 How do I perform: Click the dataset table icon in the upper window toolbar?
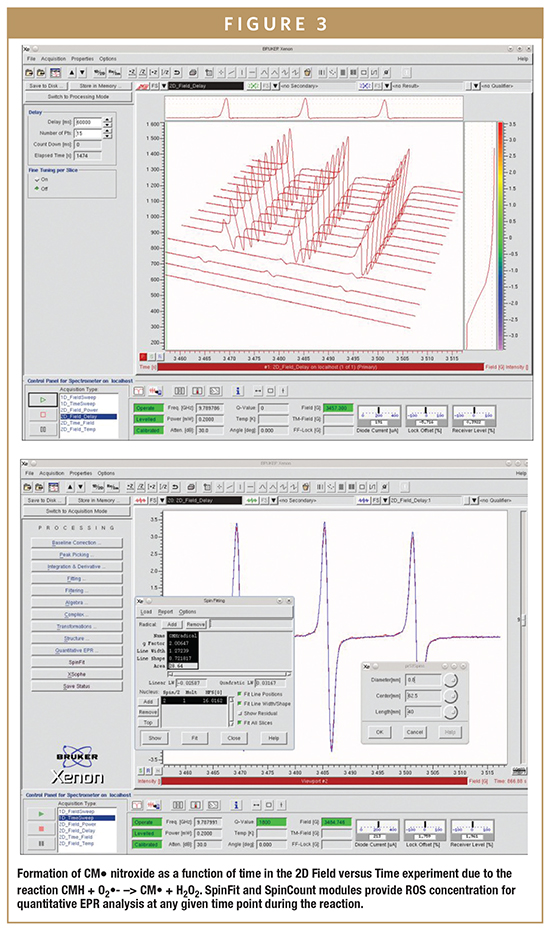click(x=55, y=72)
